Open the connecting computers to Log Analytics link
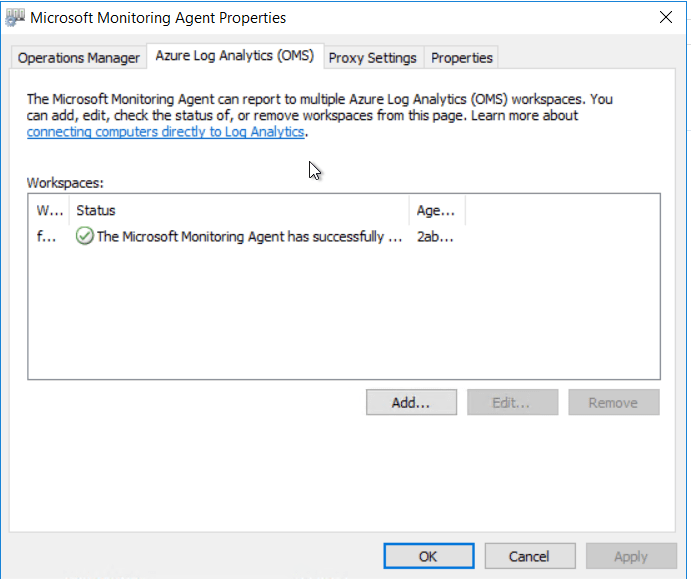 coord(165,132)
